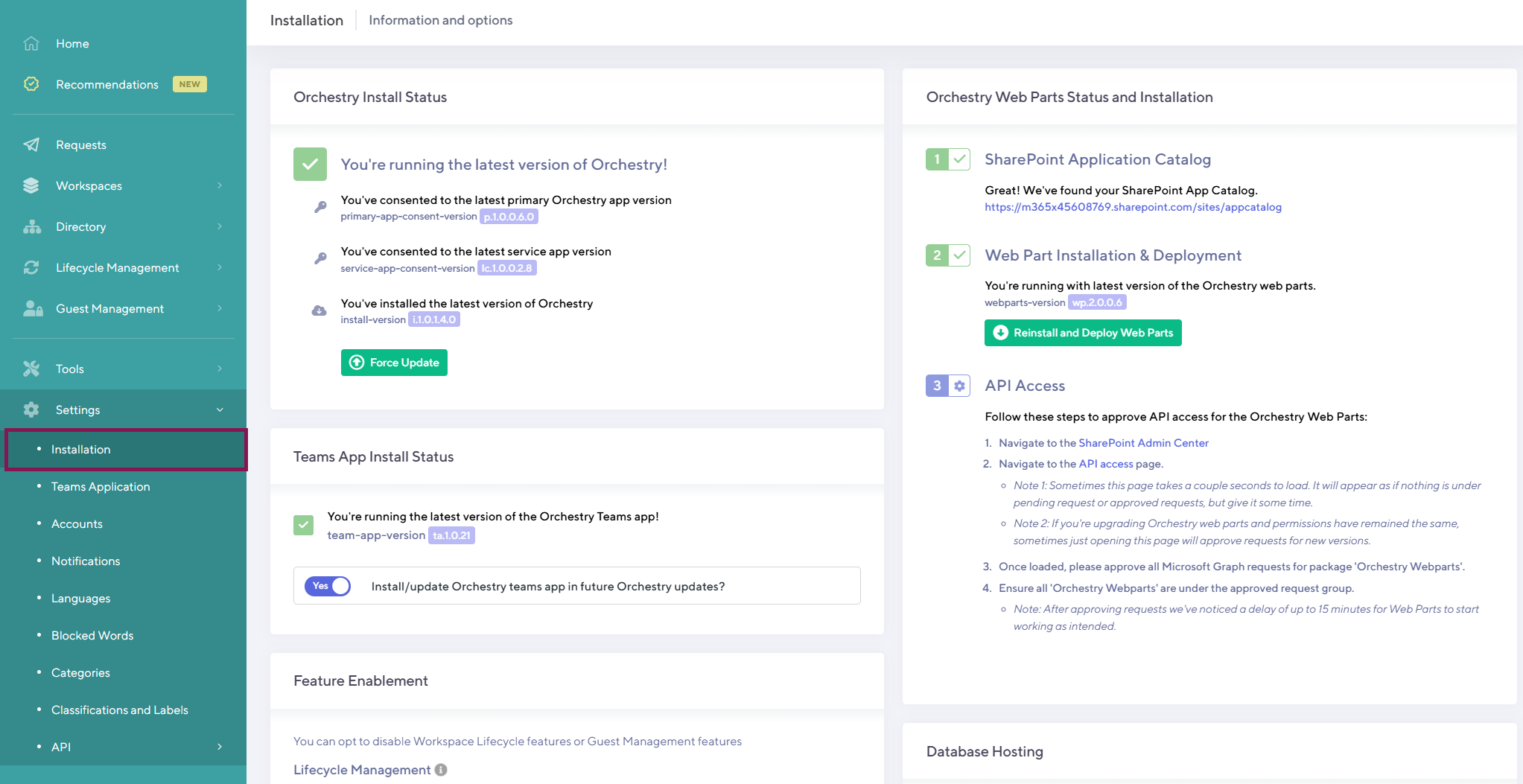Image resolution: width=1523 pixels, height=784 pixels.
Task: Click the Feature Enablement heading
Action: [360, 681]
